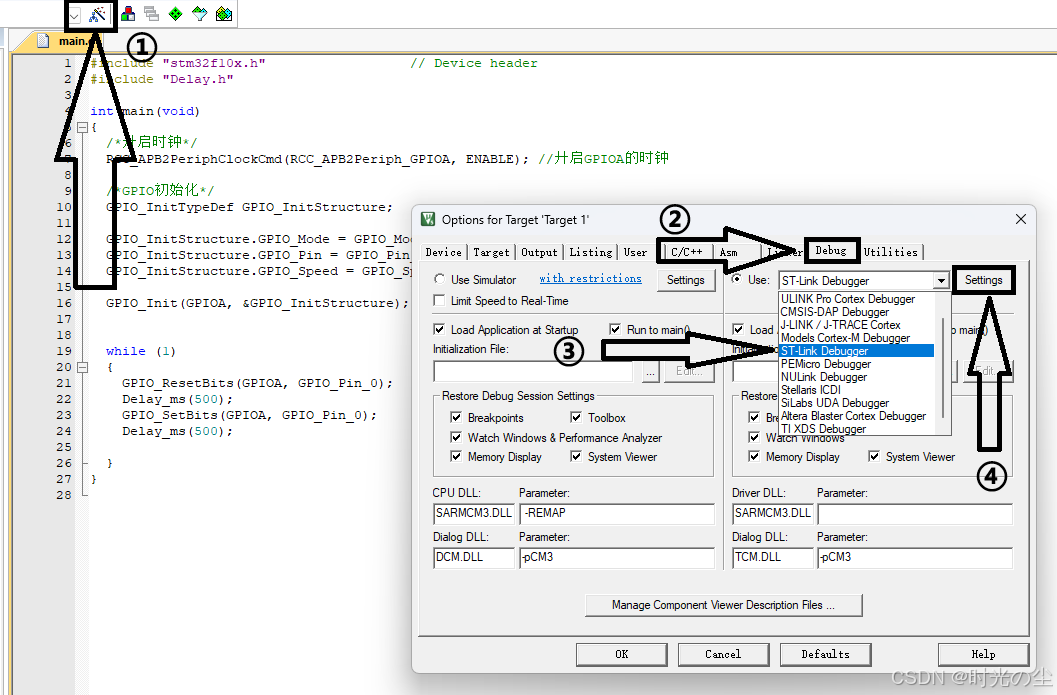Viewport: 1057px width, 695px height.
Task: Switch to the Target tab
Action: (x=491, y=252)
